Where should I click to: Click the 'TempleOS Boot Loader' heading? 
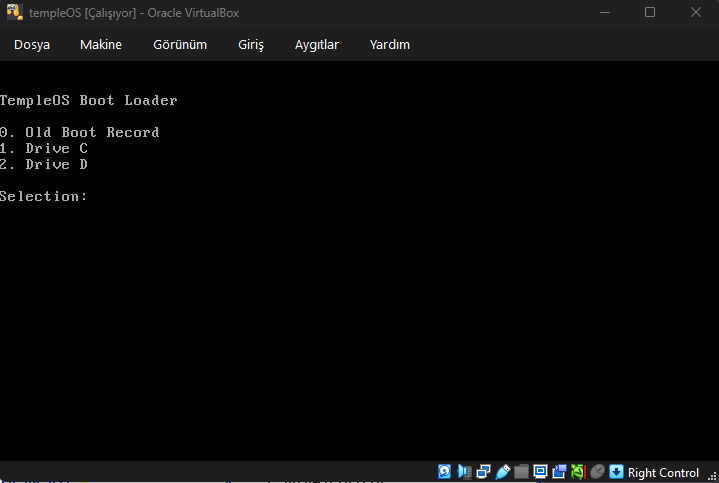point(88,100)
